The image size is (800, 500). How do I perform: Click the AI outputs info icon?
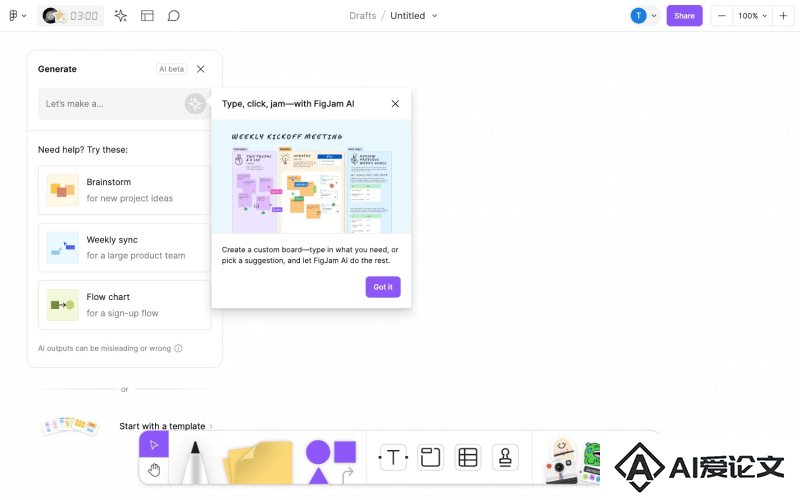(178, 348)
